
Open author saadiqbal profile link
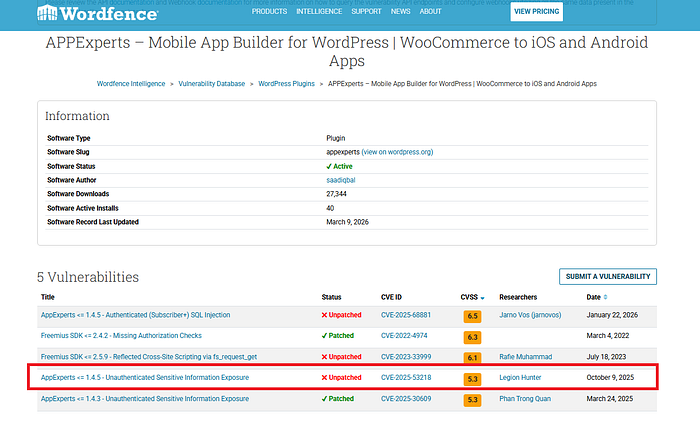click(x=341, y=180)
